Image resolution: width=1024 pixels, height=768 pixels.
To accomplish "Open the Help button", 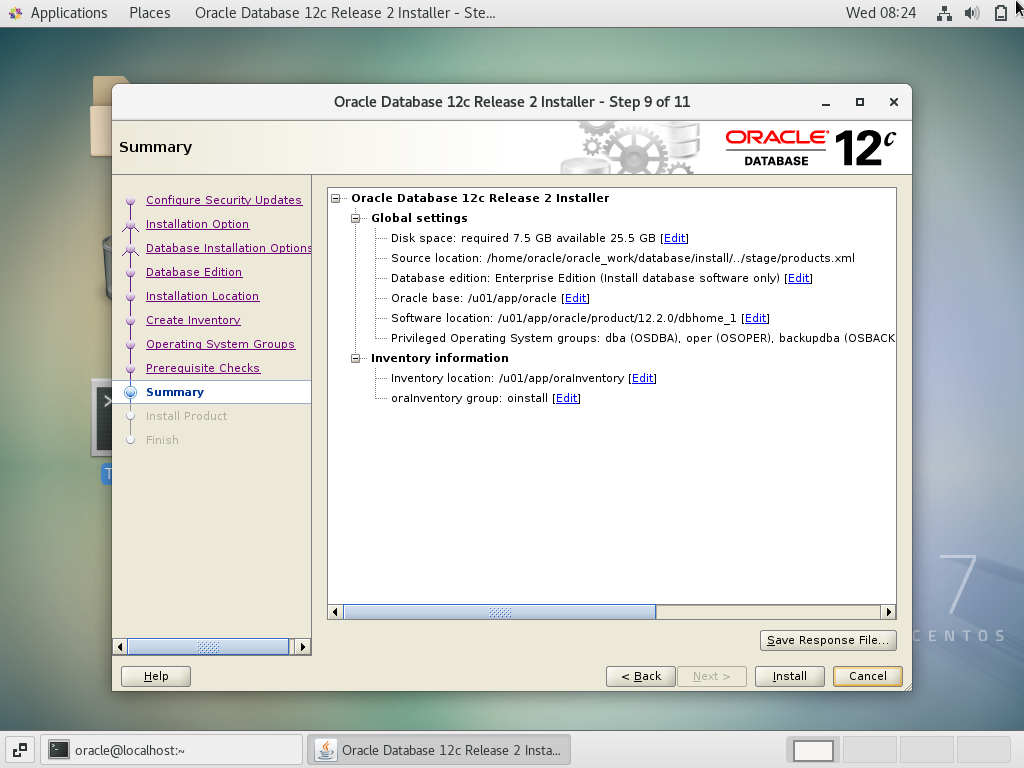I will (156, 677).
